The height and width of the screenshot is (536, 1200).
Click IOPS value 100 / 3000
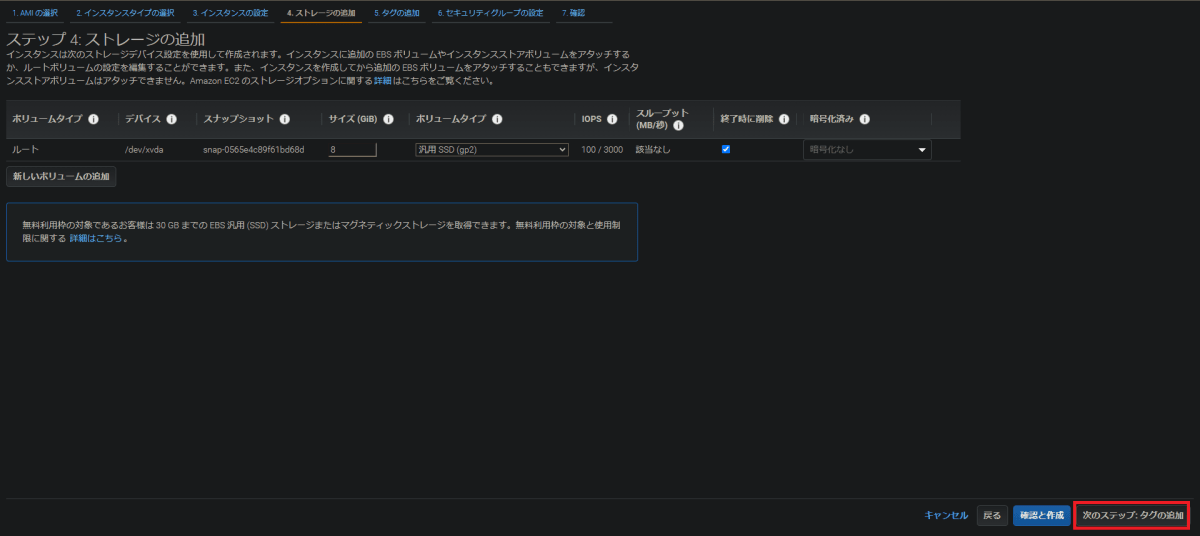tap(602, 149)
